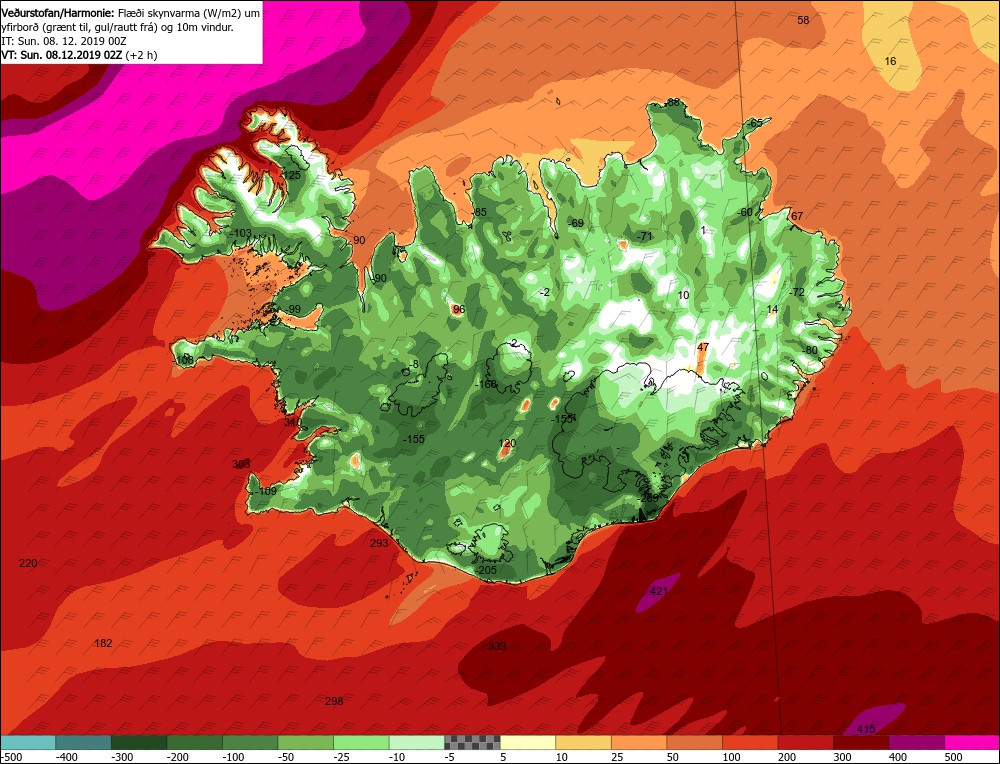1000x764 pixels.
Task: Select the value 88 at Iceland's north tip
Action: (x=673, y=103)
